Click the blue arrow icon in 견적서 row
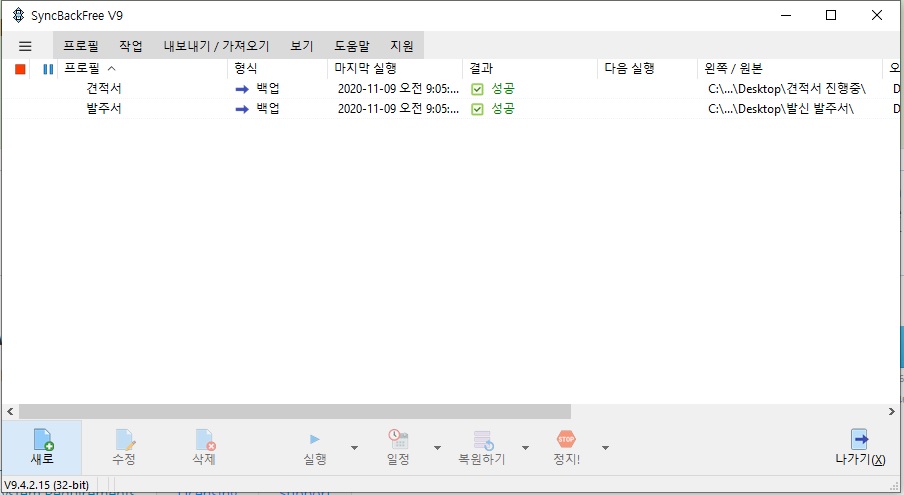 tap(242, 89)
